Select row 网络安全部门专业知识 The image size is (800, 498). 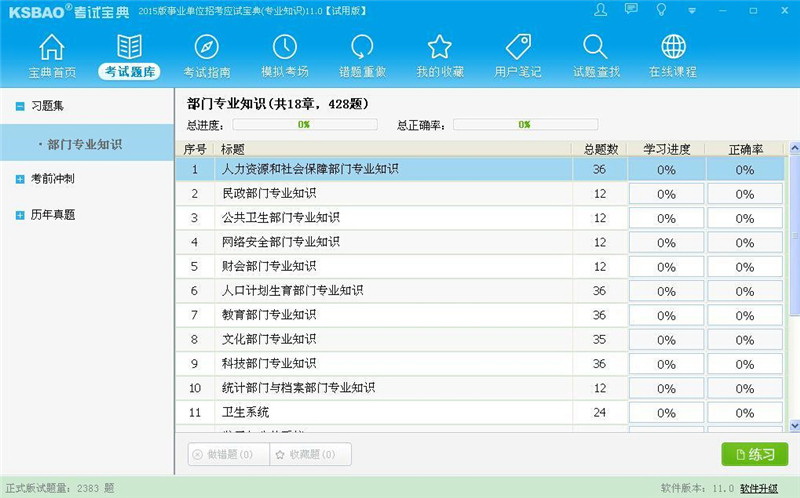pyautogui.click(x=480, y=242)
